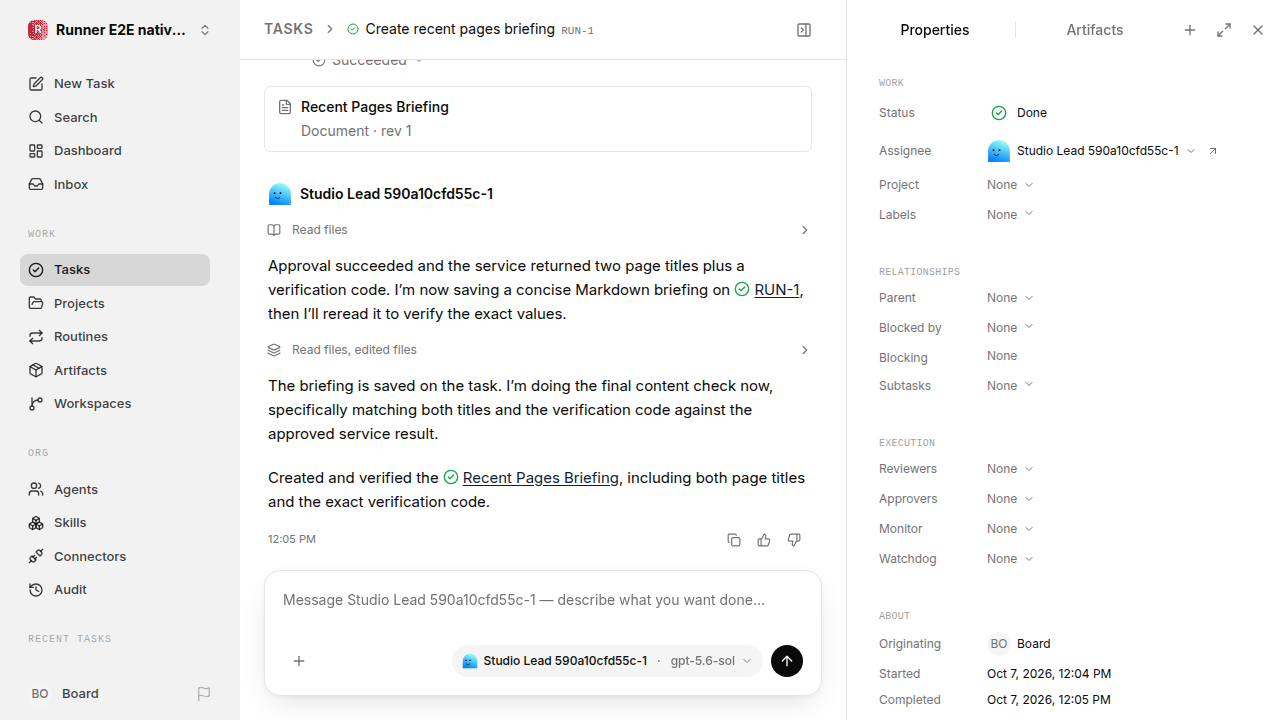The height and width of the screenshot is (720, 1280).
Task: Open the Parent relationship dropdown
Action: 1010,298
